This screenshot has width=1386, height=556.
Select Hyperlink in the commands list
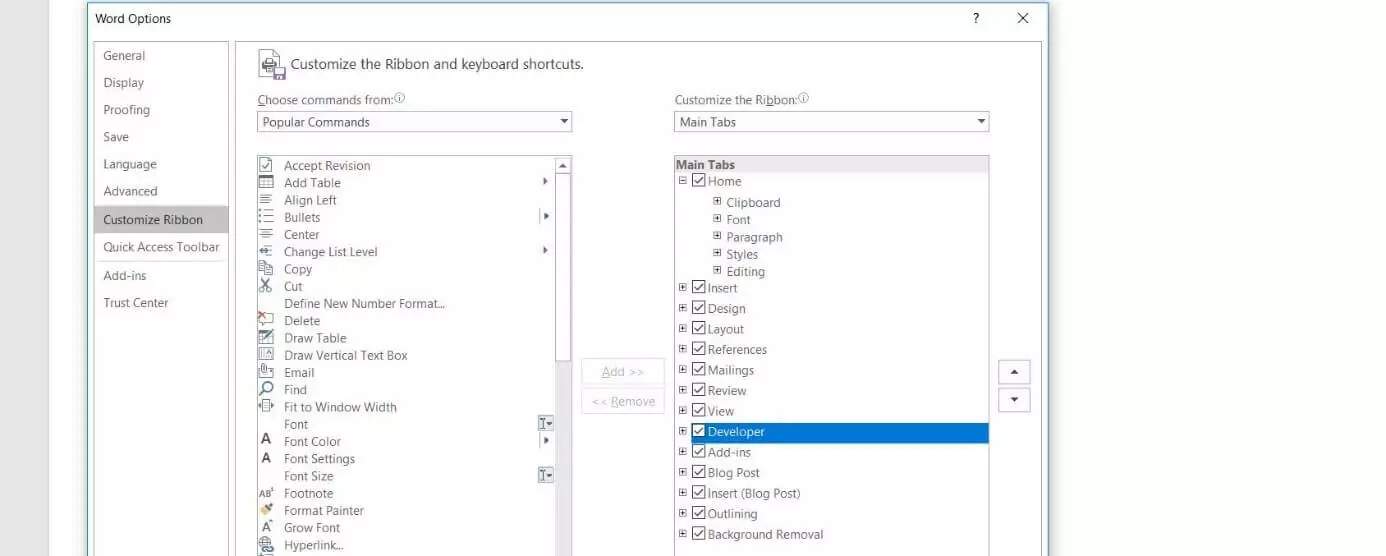(313, 545)
